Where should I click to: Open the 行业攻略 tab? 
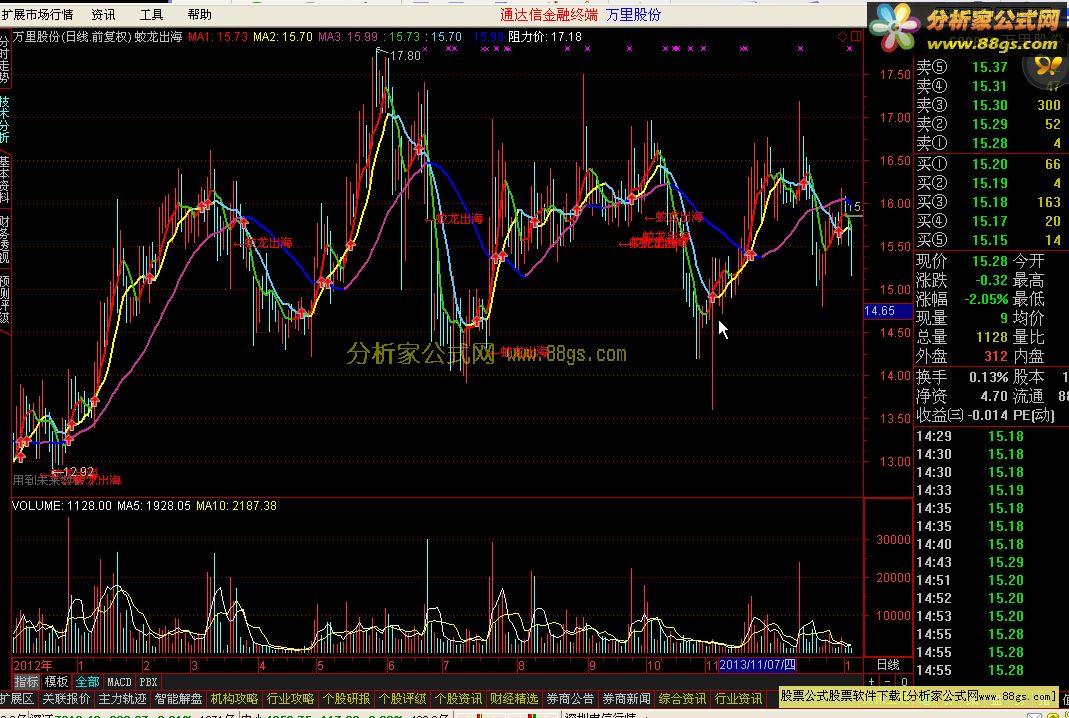[x=290, y=698]
